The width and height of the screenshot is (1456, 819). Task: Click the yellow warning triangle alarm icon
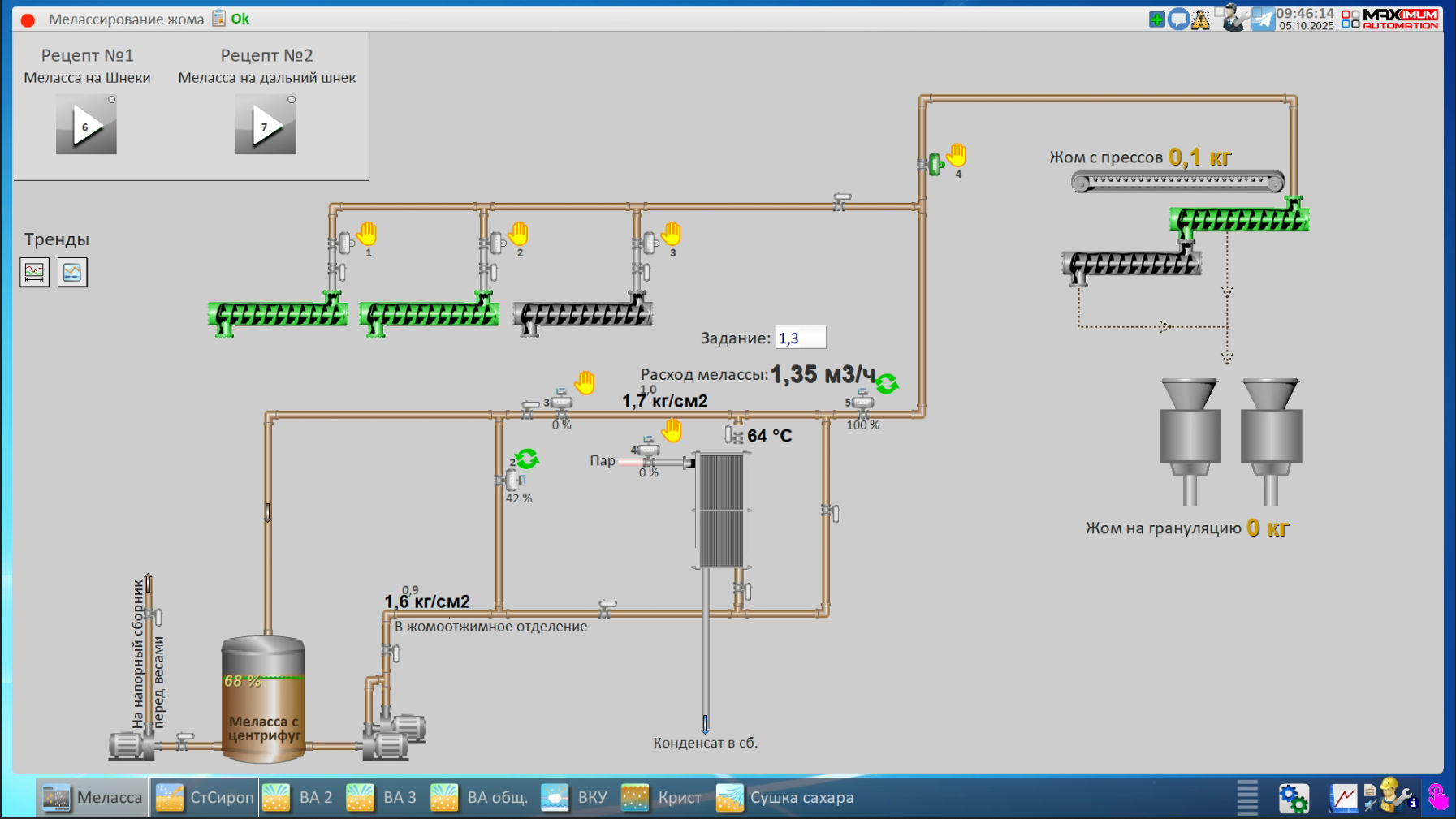(x=1201, y=19)
